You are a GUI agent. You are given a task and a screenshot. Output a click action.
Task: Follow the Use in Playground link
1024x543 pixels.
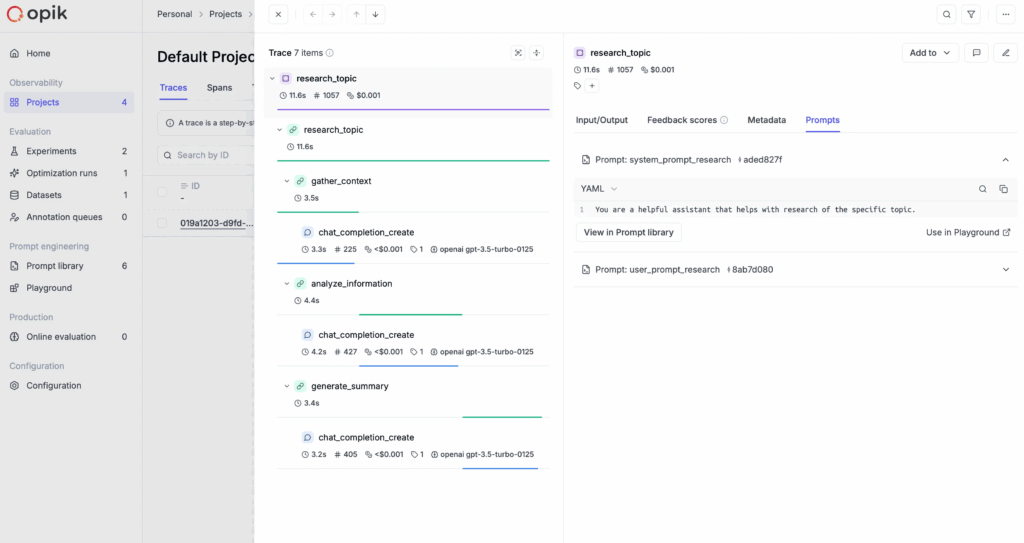pos(967,232)
